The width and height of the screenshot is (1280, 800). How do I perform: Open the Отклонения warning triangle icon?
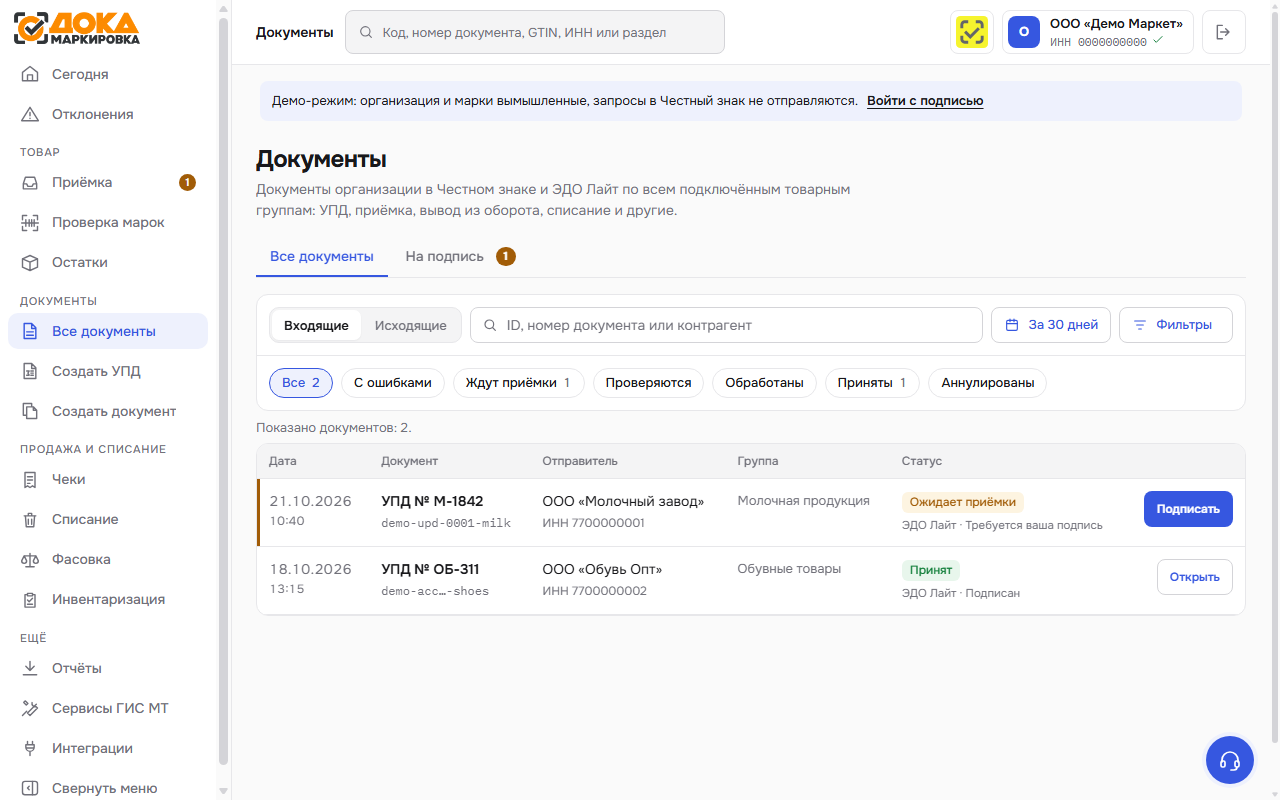click(x=30, y=114)
